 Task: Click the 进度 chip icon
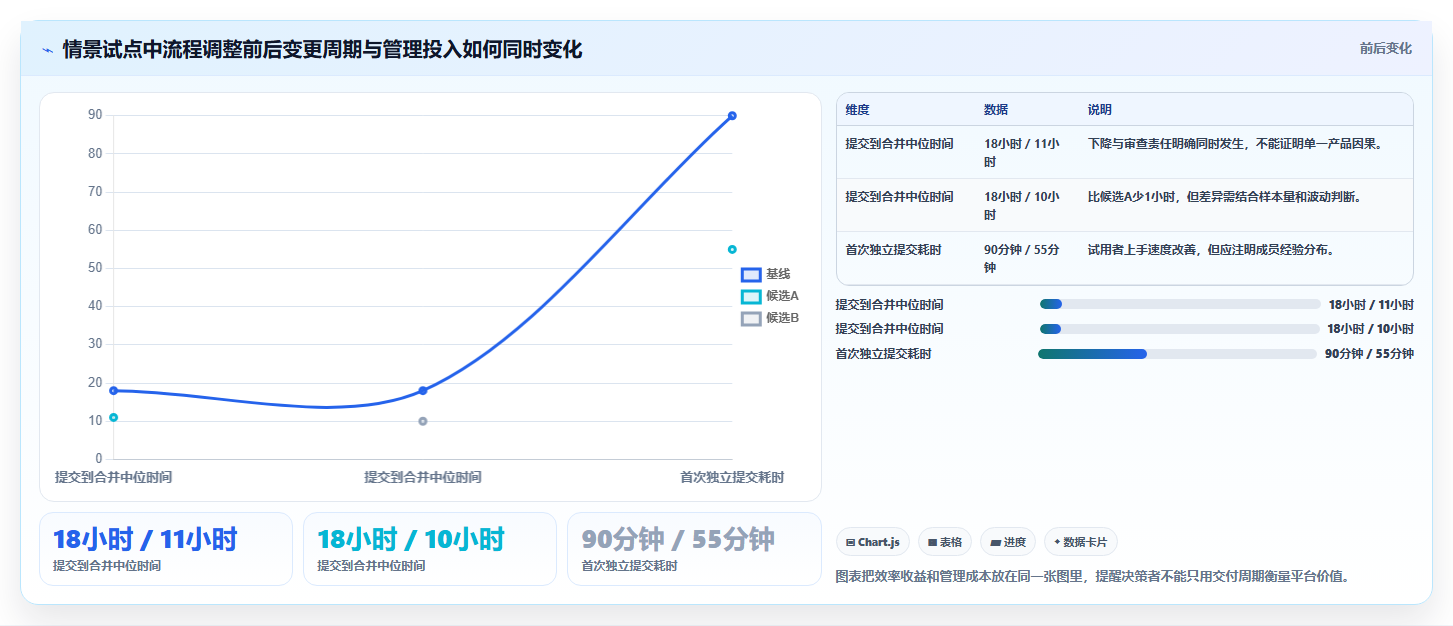[x=995, y=542]
